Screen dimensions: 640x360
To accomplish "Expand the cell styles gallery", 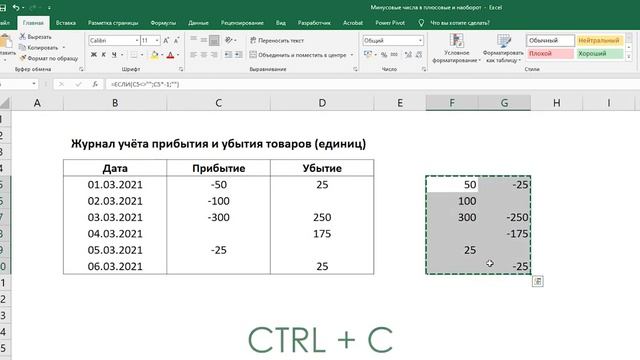I will (x=629, y=58).
